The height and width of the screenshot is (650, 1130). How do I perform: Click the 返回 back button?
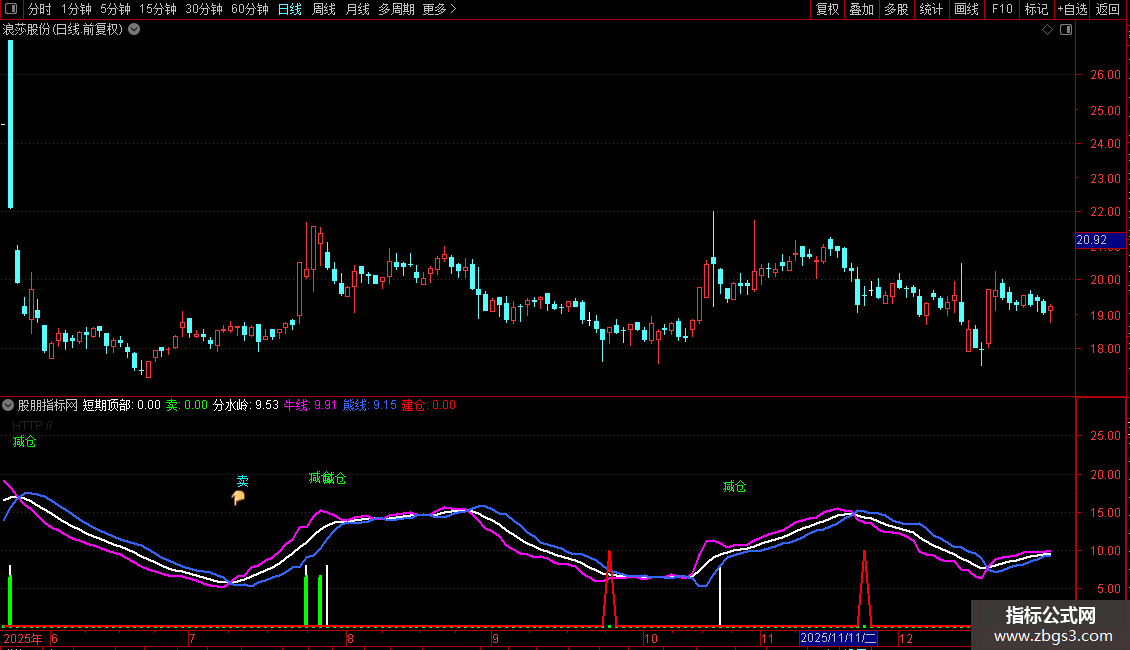coord(1108,9)
